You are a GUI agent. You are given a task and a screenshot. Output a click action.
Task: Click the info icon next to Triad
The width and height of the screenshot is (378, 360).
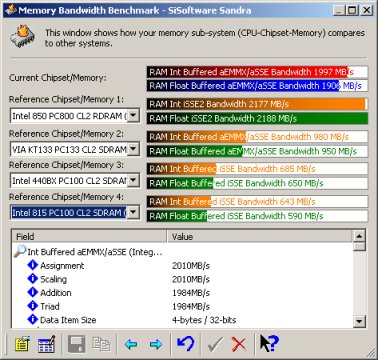point(32,306)
